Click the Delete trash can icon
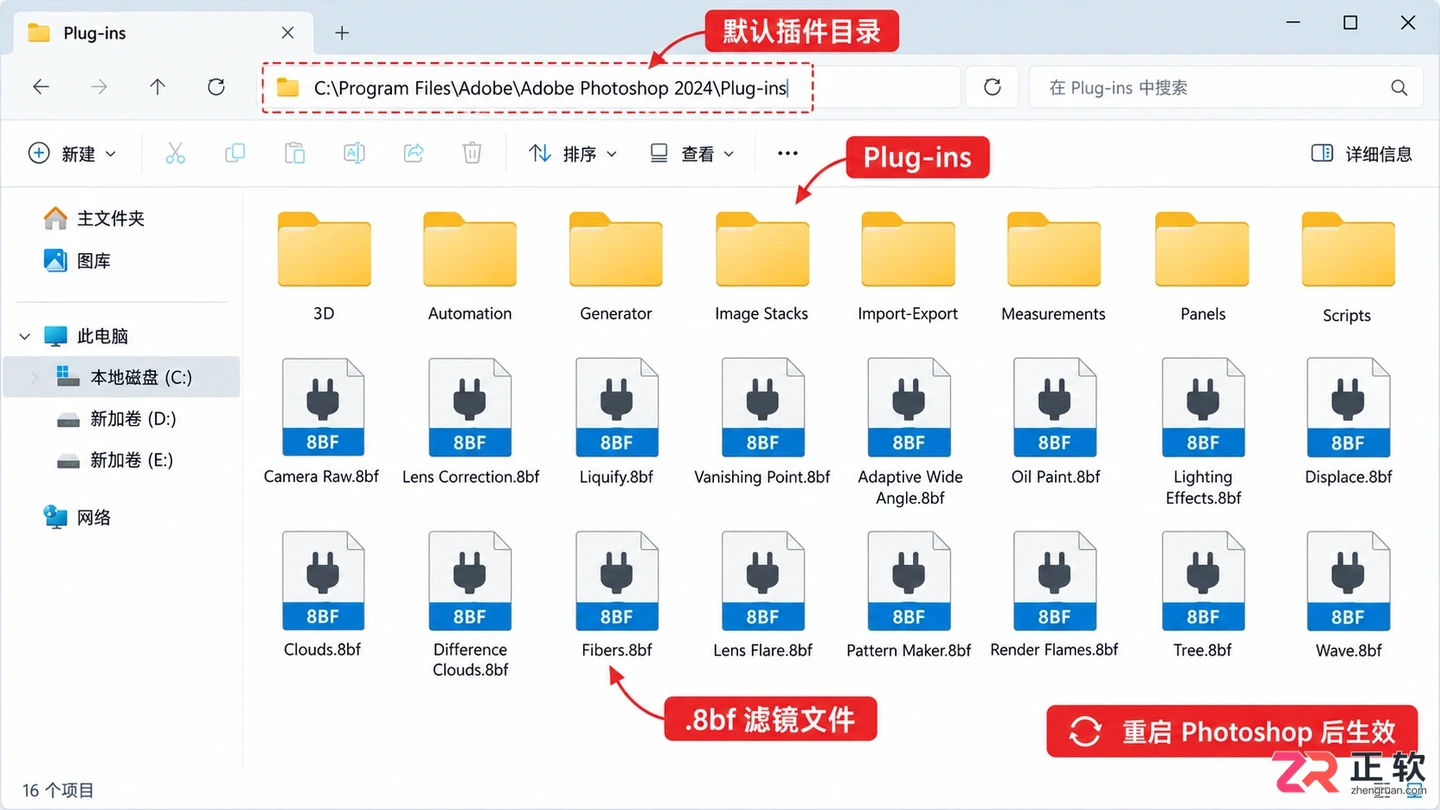This screenshot has height=810, width=1440. [472, 153]
